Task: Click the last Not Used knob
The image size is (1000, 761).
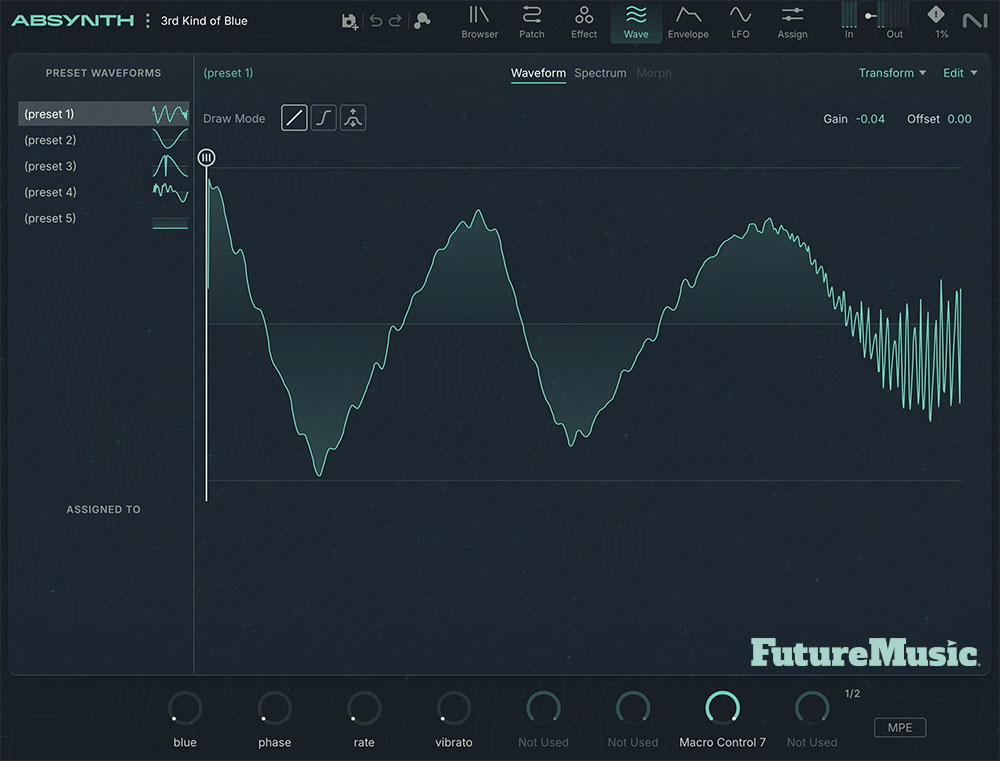Action: (812, 708)
